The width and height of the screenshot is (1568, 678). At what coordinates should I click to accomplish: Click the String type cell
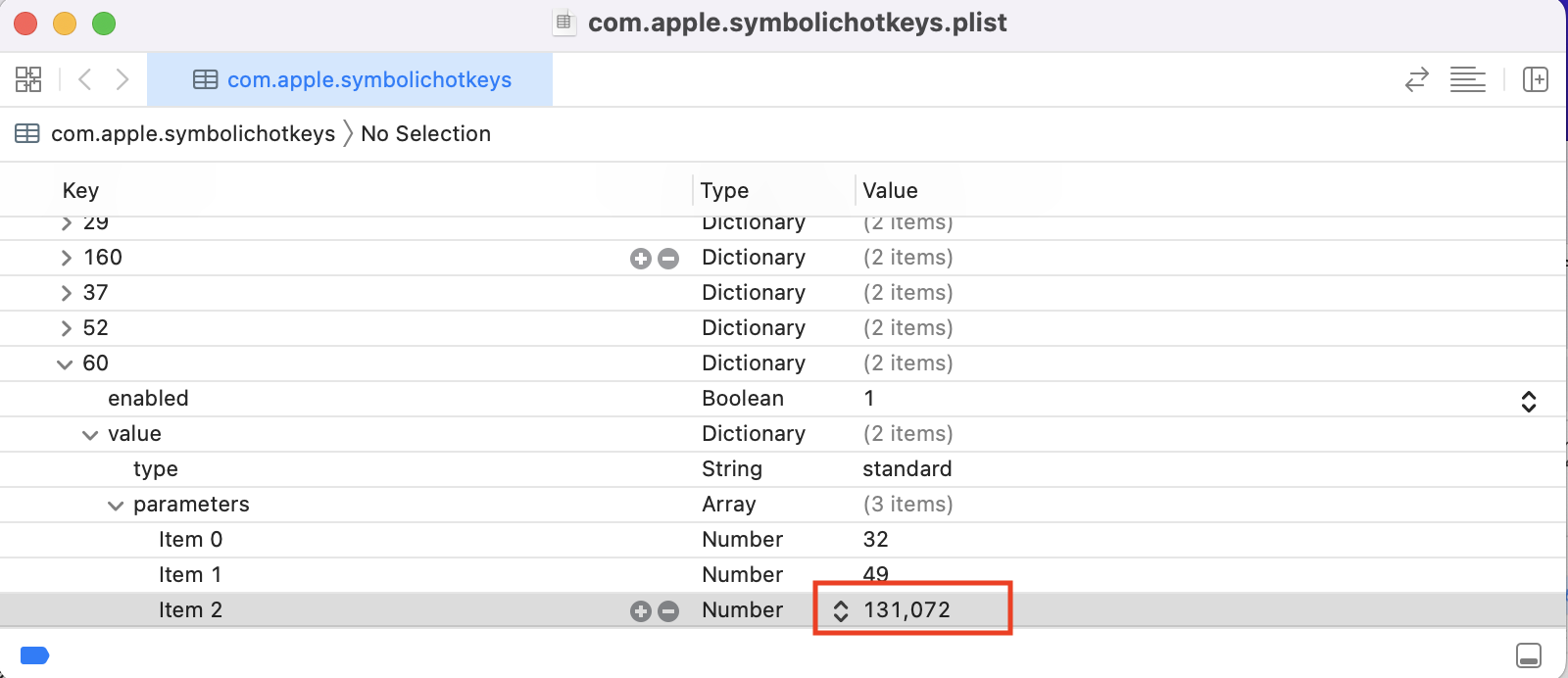pos(732,468)
